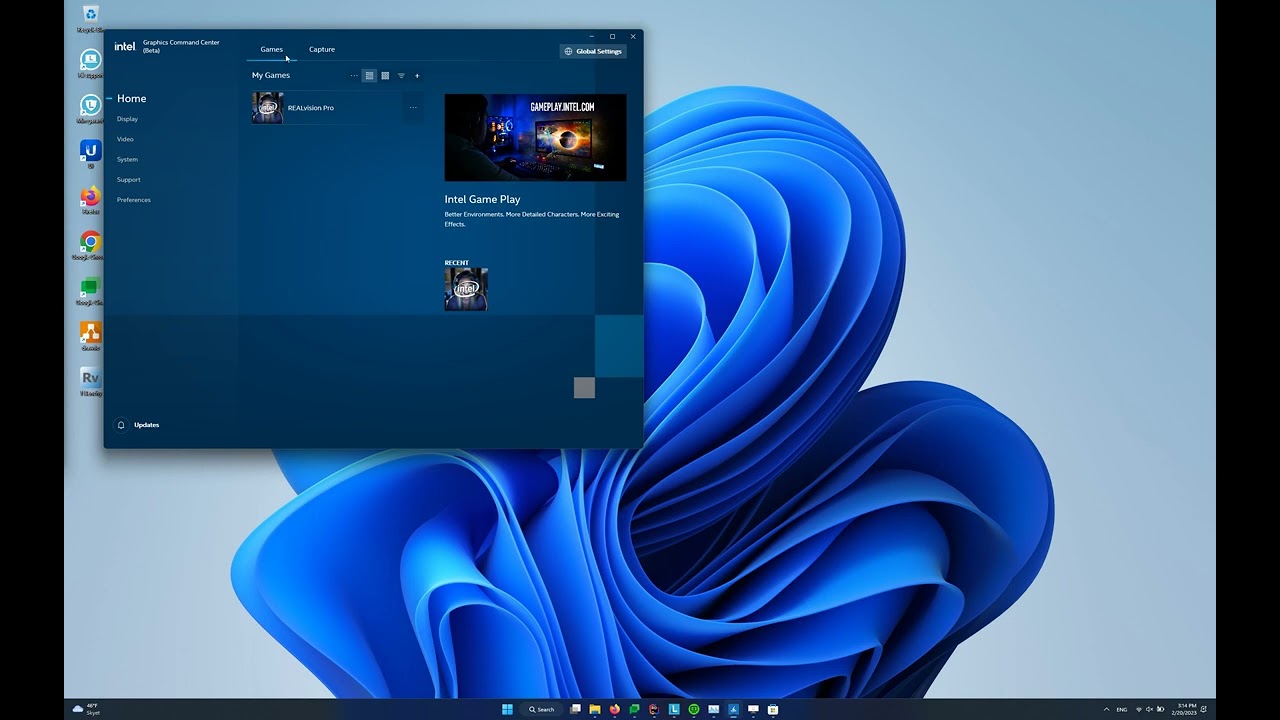1280x720 pixels.
Task: Open File Explorer from the taskbar
Action: click(x=595, y=709)
